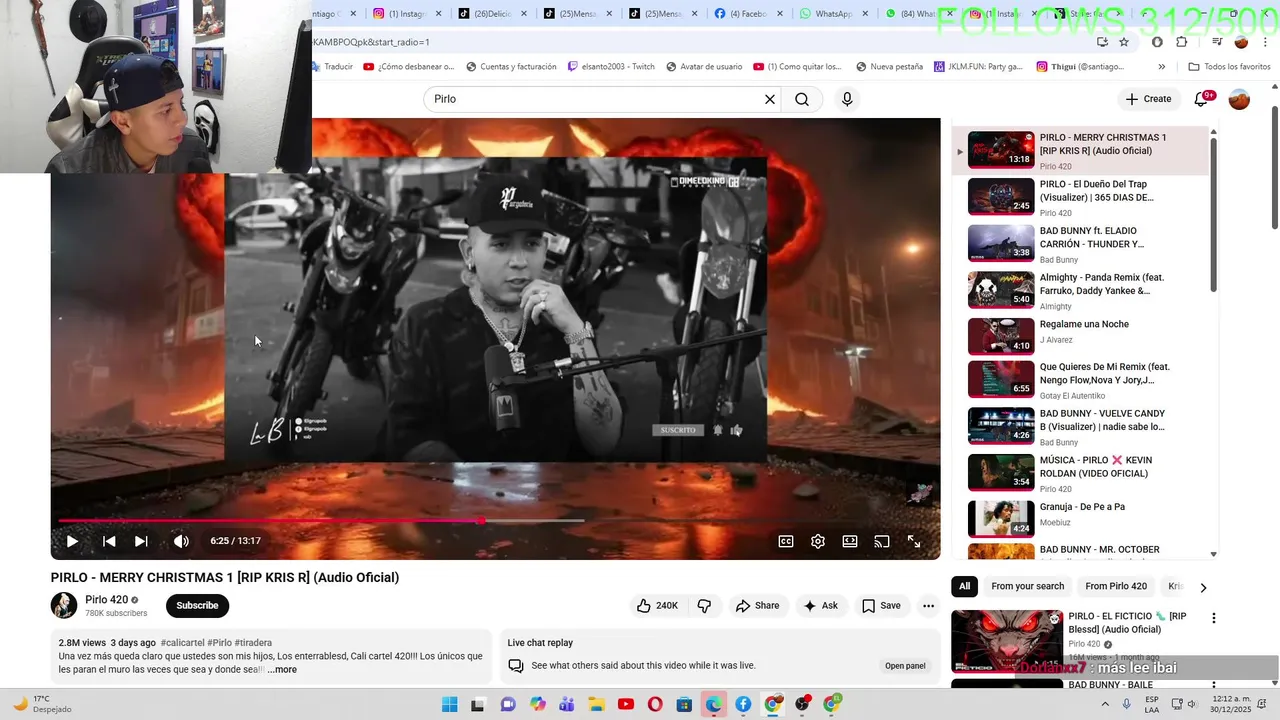
Task: Open Microsoft Store from taskbar
Action: tap(684, 704)
